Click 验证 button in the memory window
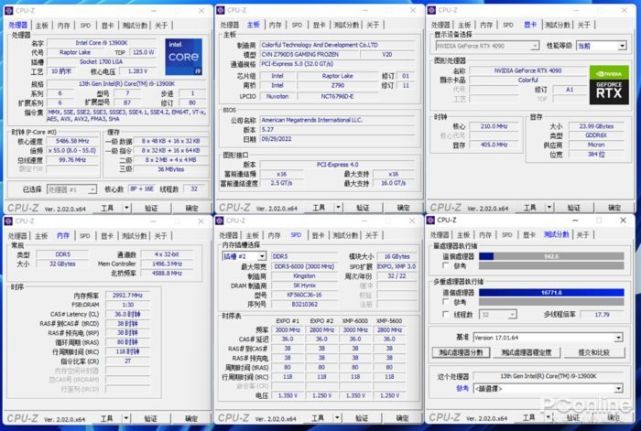Image resolution: width=641 pixels, height=431 pixels. (150, 418)
